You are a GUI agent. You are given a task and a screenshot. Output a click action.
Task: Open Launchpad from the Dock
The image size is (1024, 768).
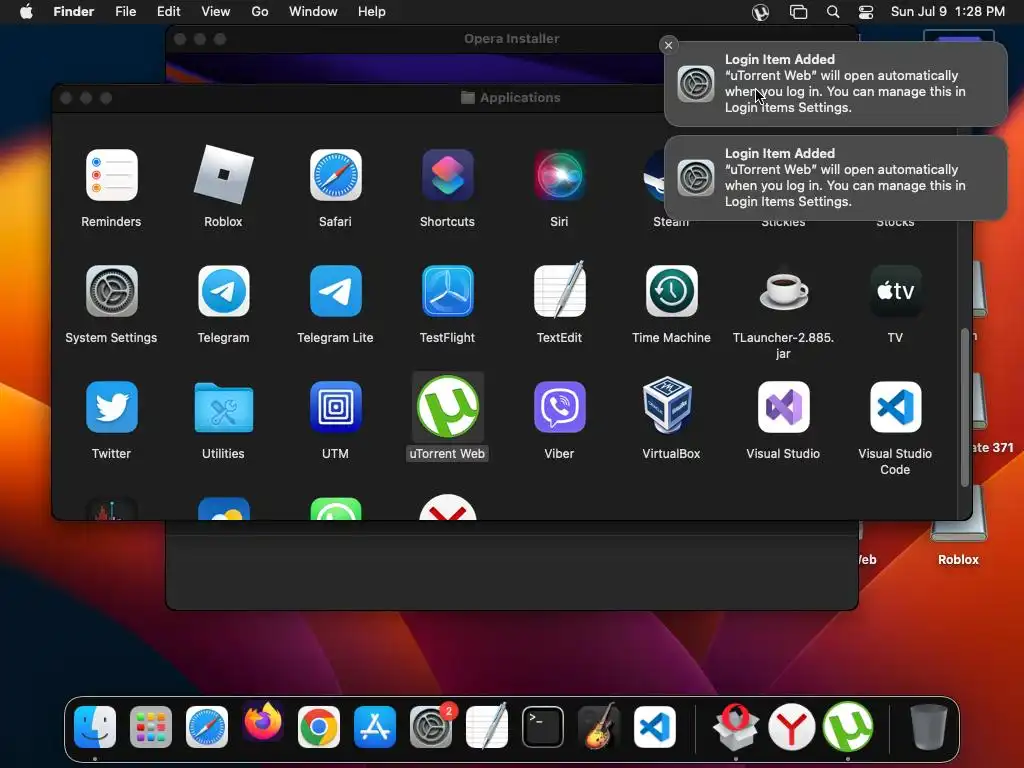pyautogui.click(x=151, y=727)
